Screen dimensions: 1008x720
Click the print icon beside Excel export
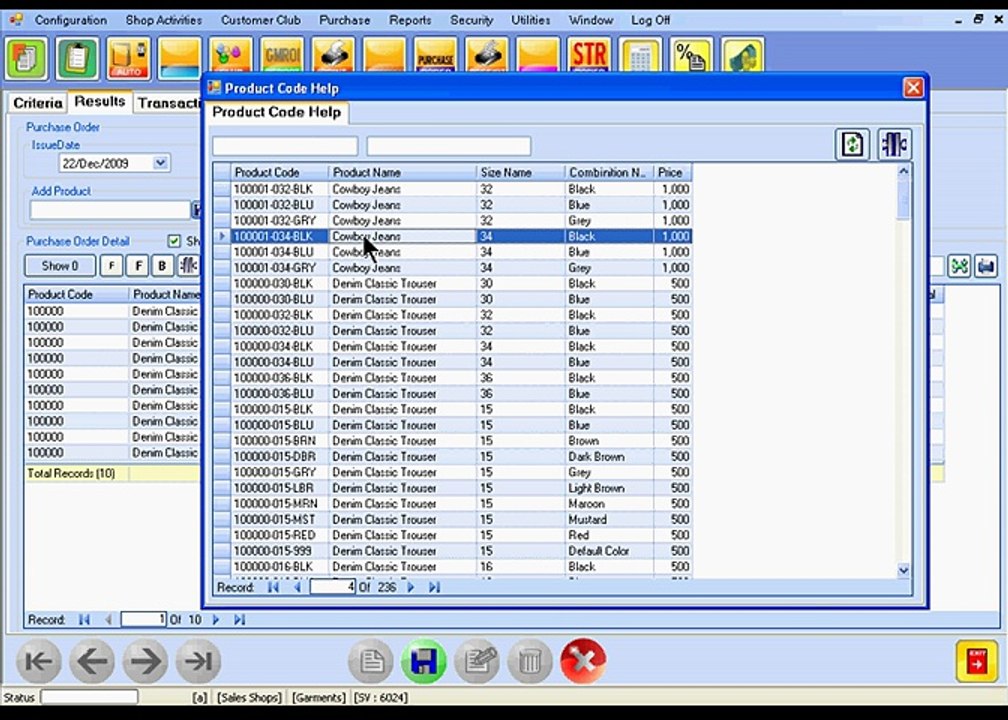point(986,266)
